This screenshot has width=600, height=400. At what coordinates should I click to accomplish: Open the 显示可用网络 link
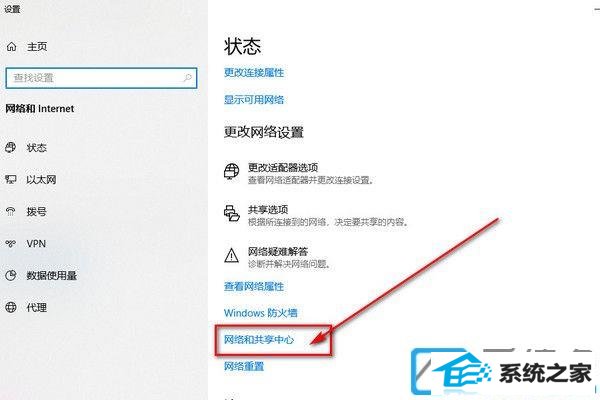coord(254,100)
